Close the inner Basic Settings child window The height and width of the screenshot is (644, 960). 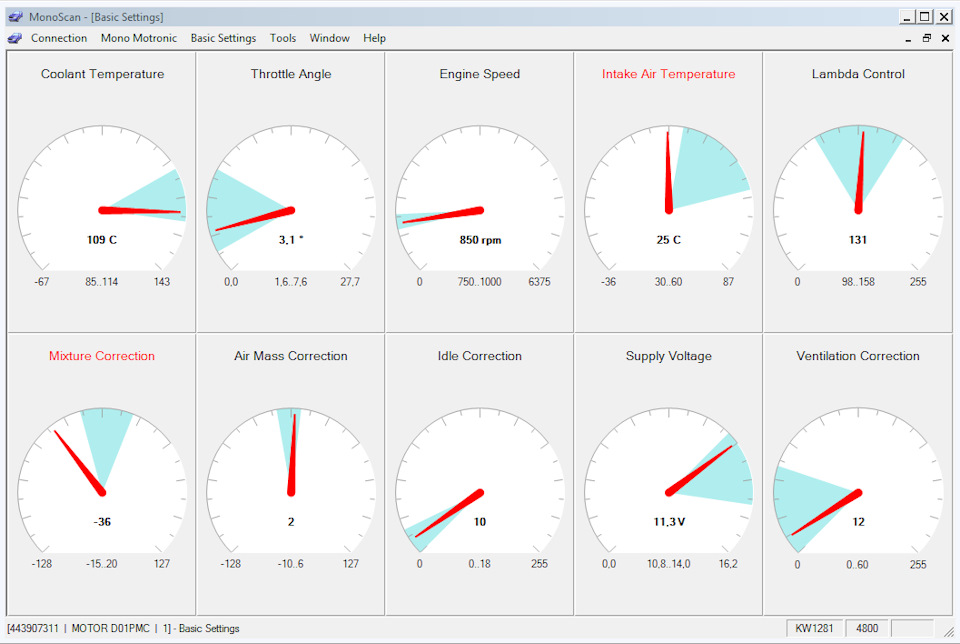tap(945, 38)
